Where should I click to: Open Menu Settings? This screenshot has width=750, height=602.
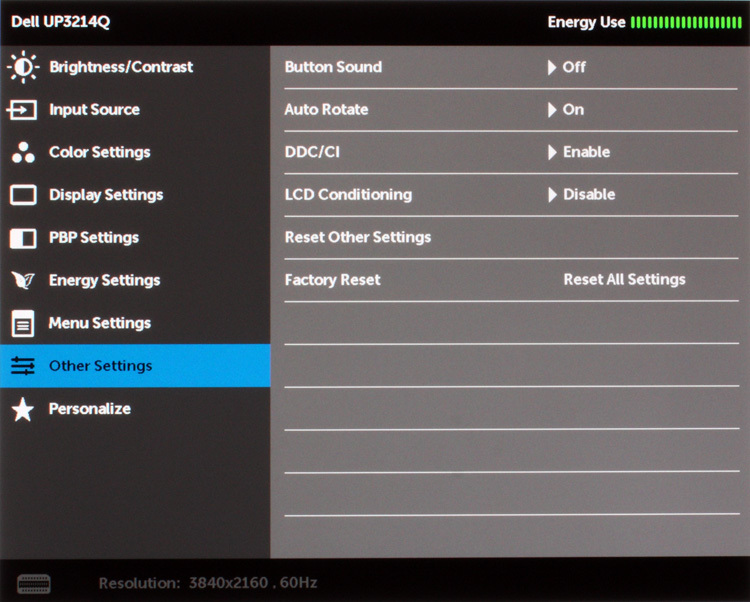pyautogui.click(x=135, y=323)
